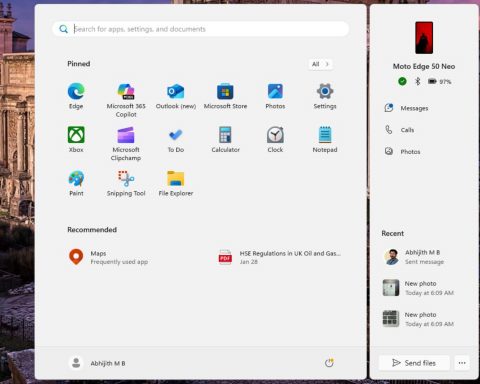The width and height of the screenshot is (480, 384).
Task: Open the three-dot more options menu
Action: 462,363
